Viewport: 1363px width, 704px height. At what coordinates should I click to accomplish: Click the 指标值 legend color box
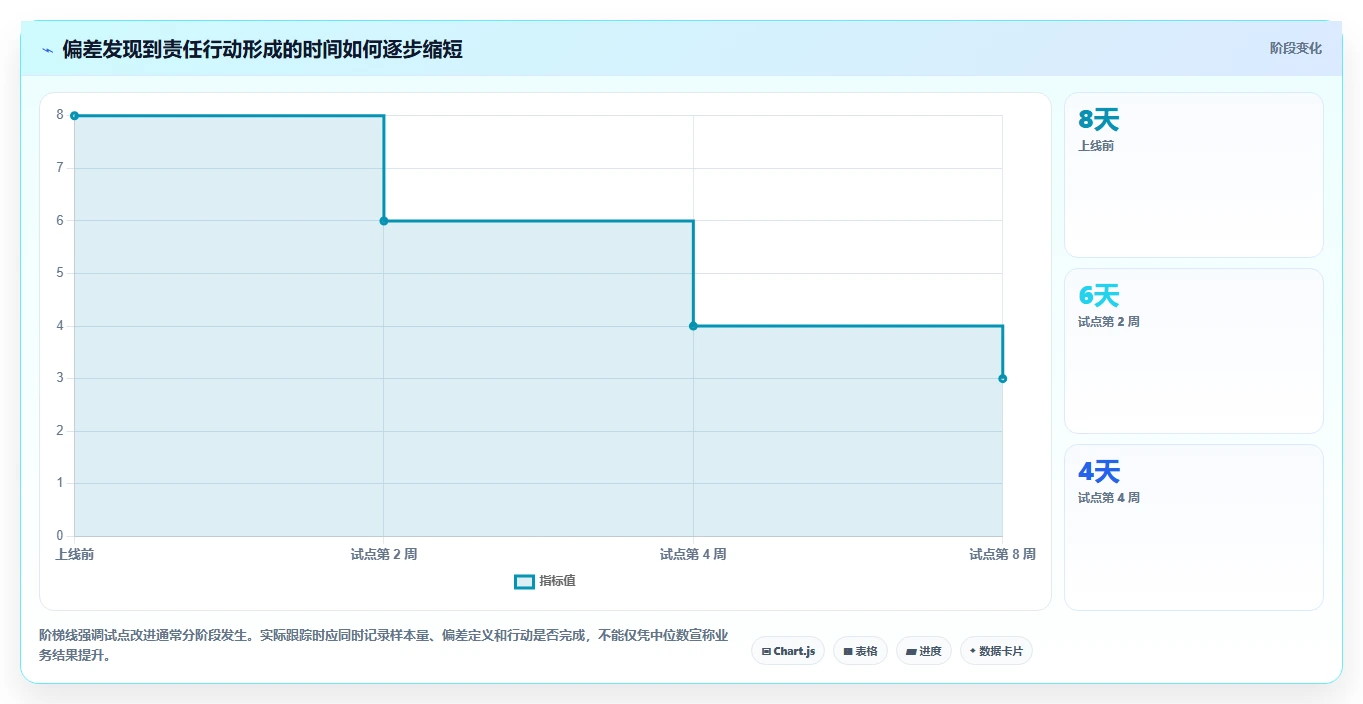[524, 582]
